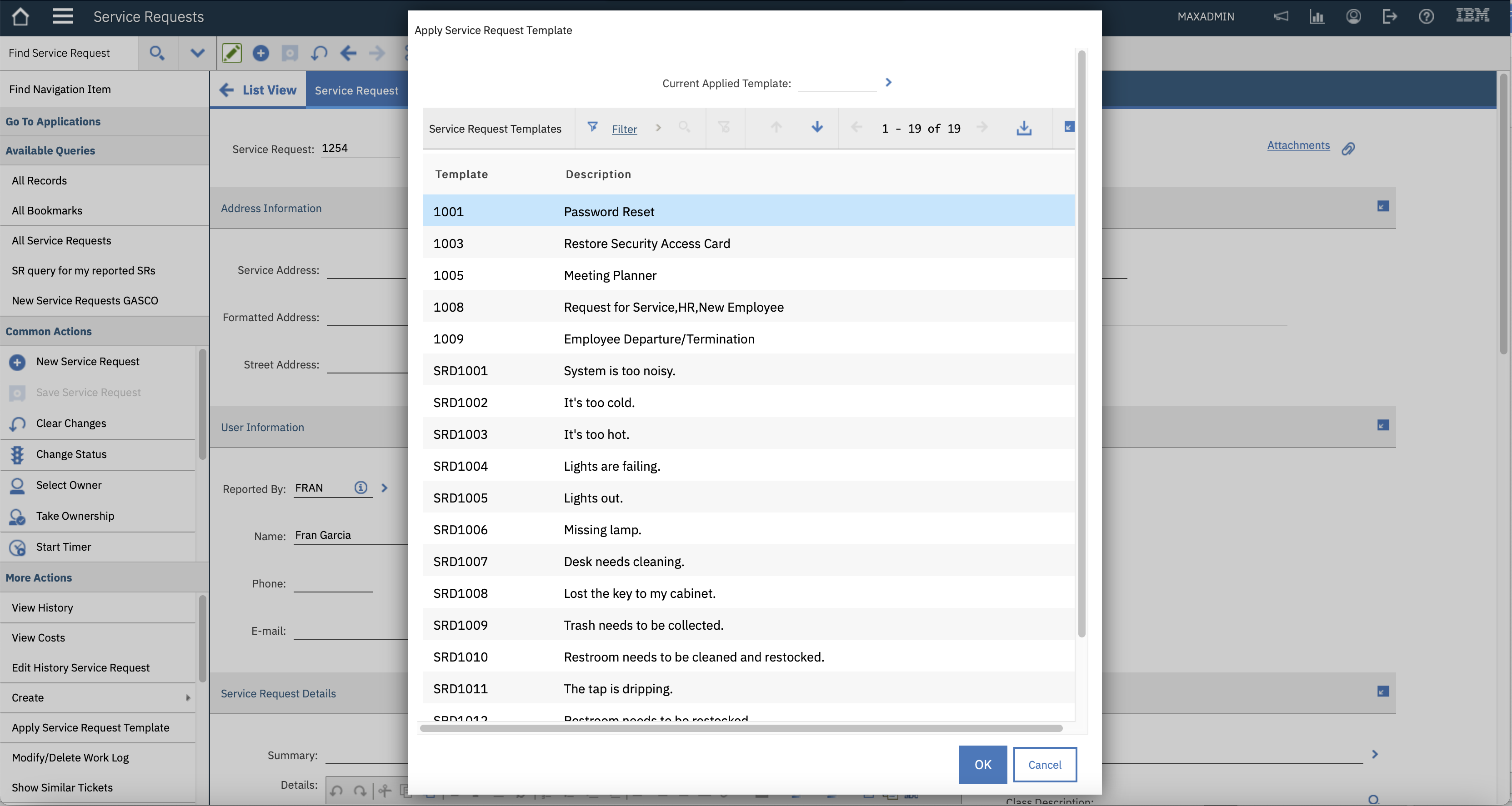Screen dimensions: 1512x806
Task: Click the new record plus icon in toolbar
Action: [x=260, y=53]
